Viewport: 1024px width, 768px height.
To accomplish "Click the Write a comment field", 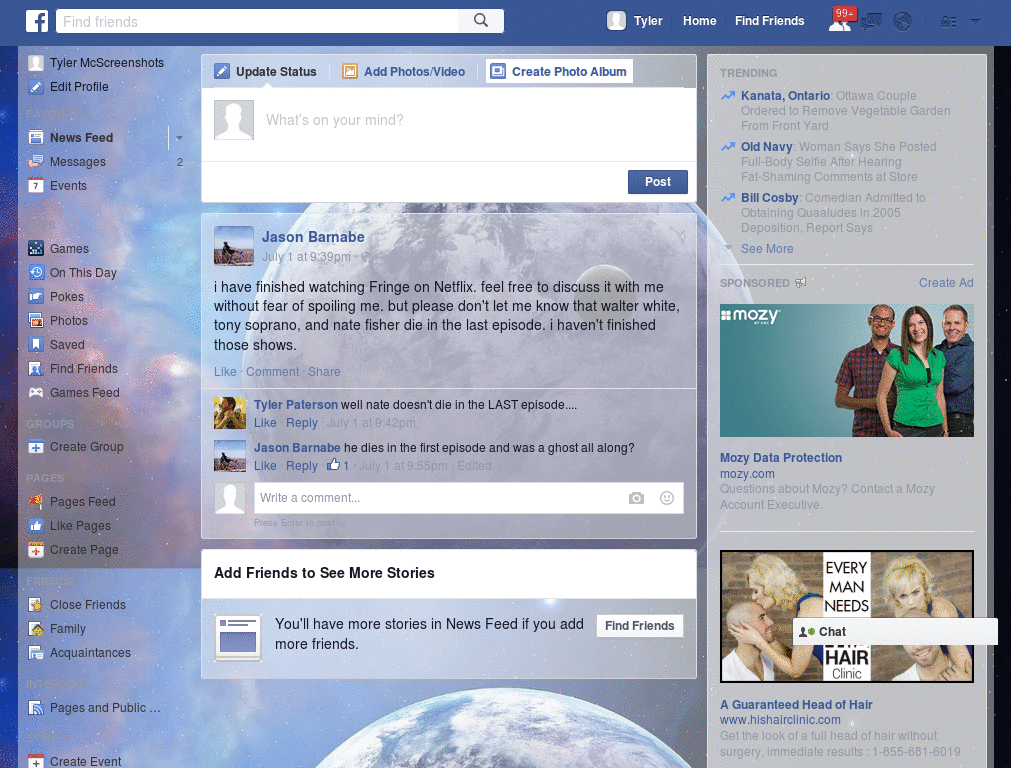I will coord(469,498).
